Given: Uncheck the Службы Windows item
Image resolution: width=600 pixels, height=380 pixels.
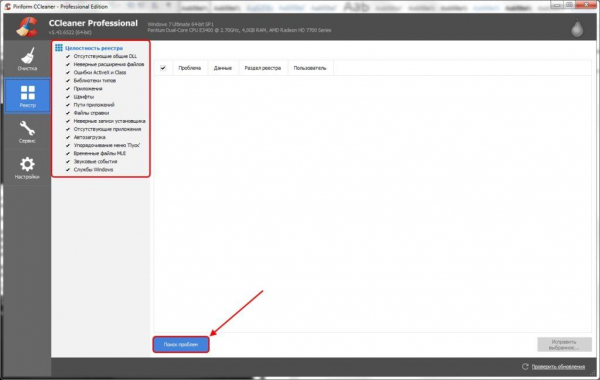Looking at the screenshot, I should pos(68,170).
